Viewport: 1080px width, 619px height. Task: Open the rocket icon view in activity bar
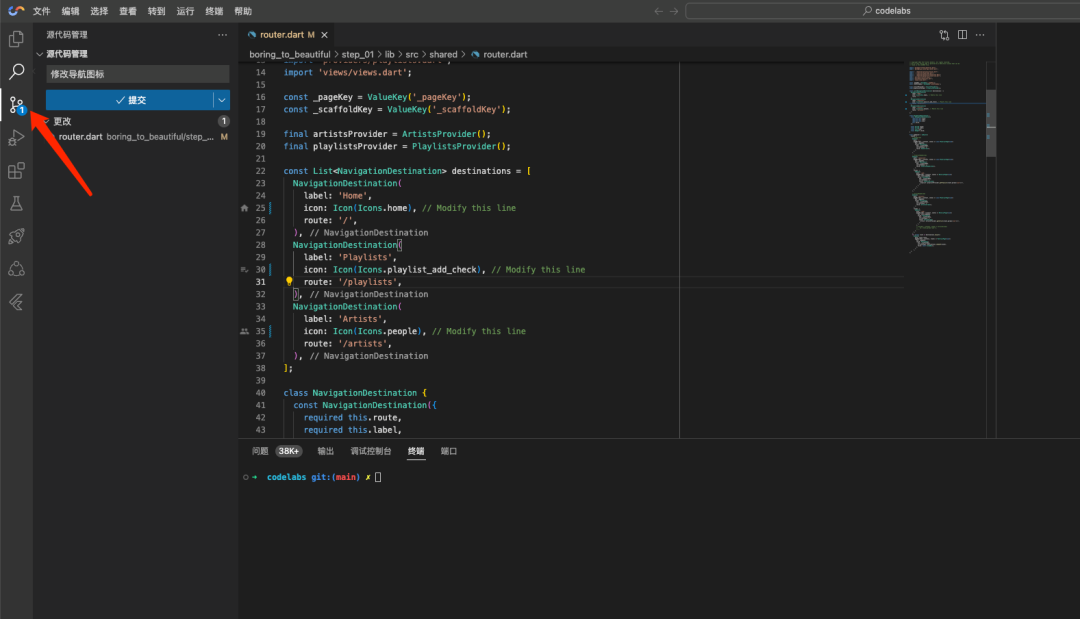pyautogui.click(x=16, y=236)
